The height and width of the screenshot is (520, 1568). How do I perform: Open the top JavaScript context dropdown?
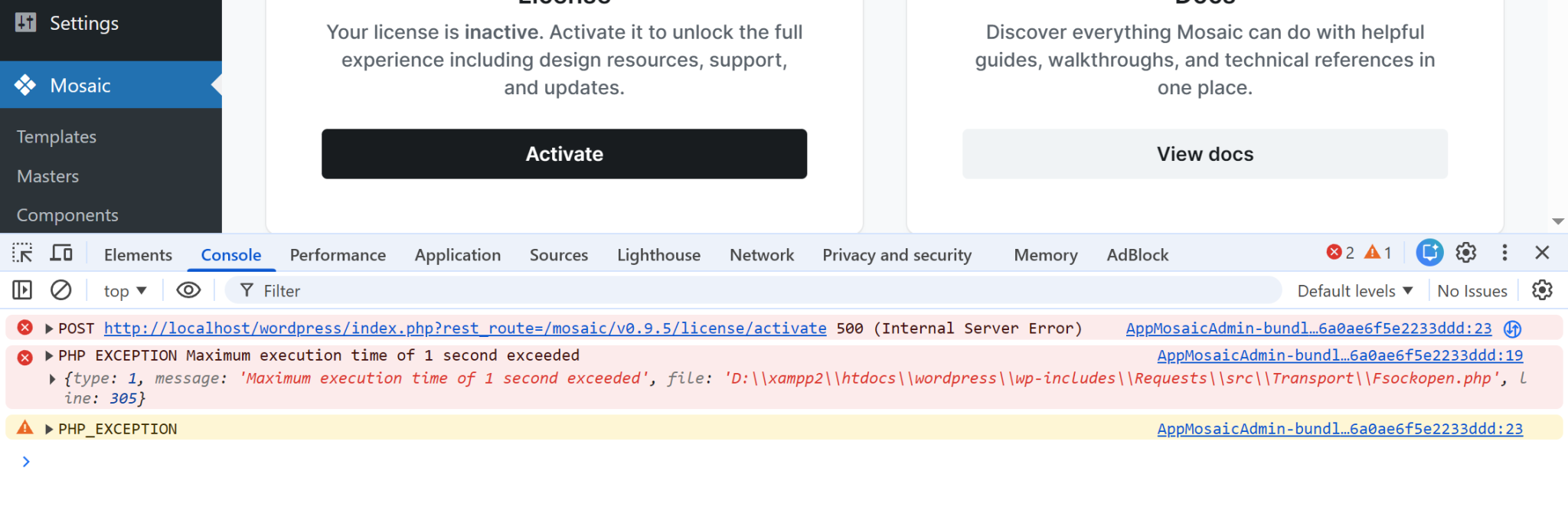(x=125, y=291)
